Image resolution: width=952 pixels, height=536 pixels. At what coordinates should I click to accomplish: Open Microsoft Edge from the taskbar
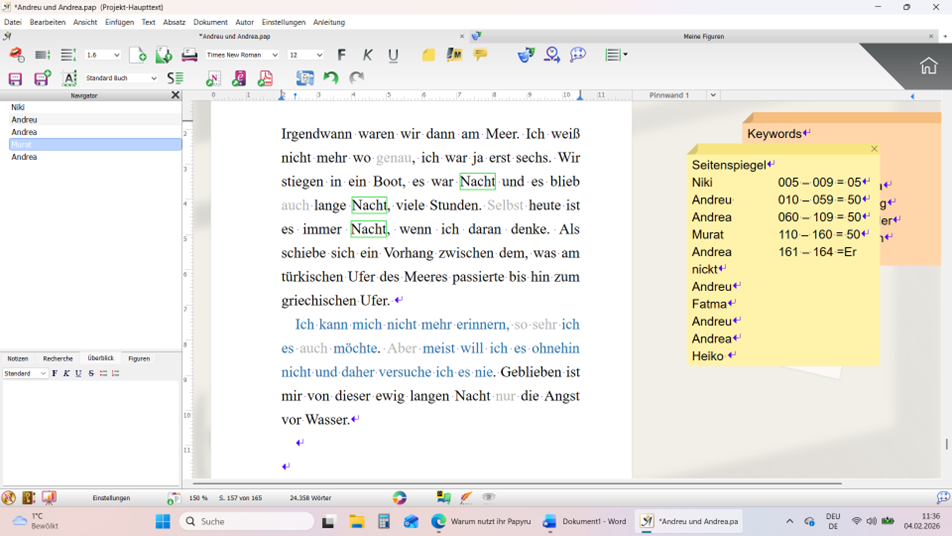click(x=438, y=521)
